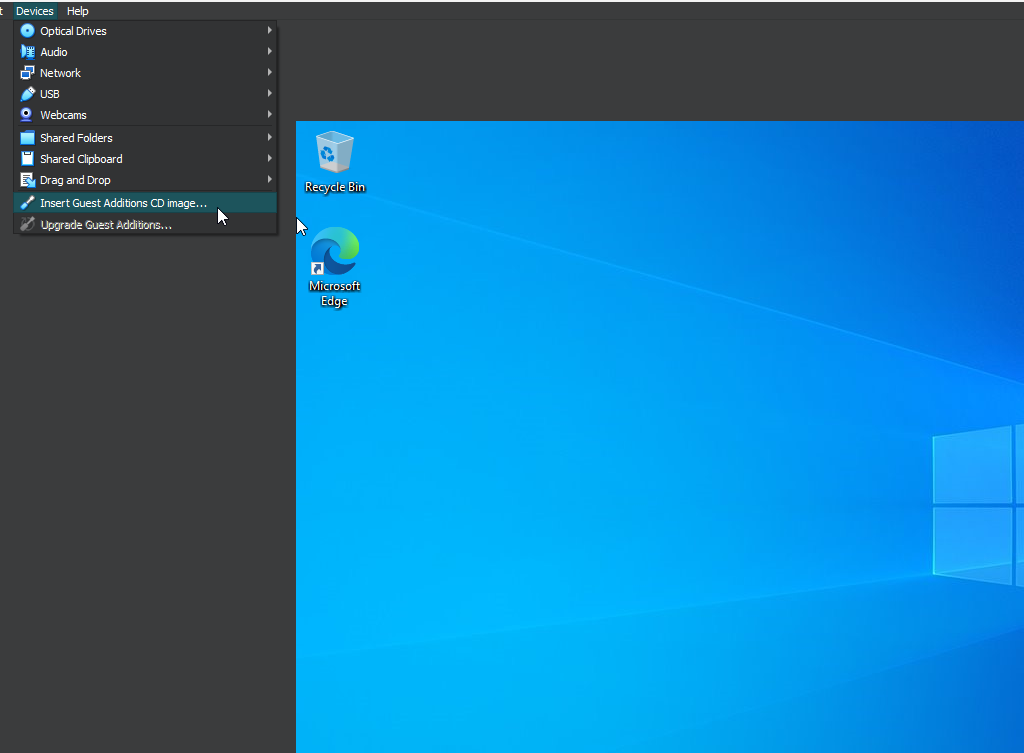
Task: Choose Insert Guest Additions CD image
Action: 123,203
